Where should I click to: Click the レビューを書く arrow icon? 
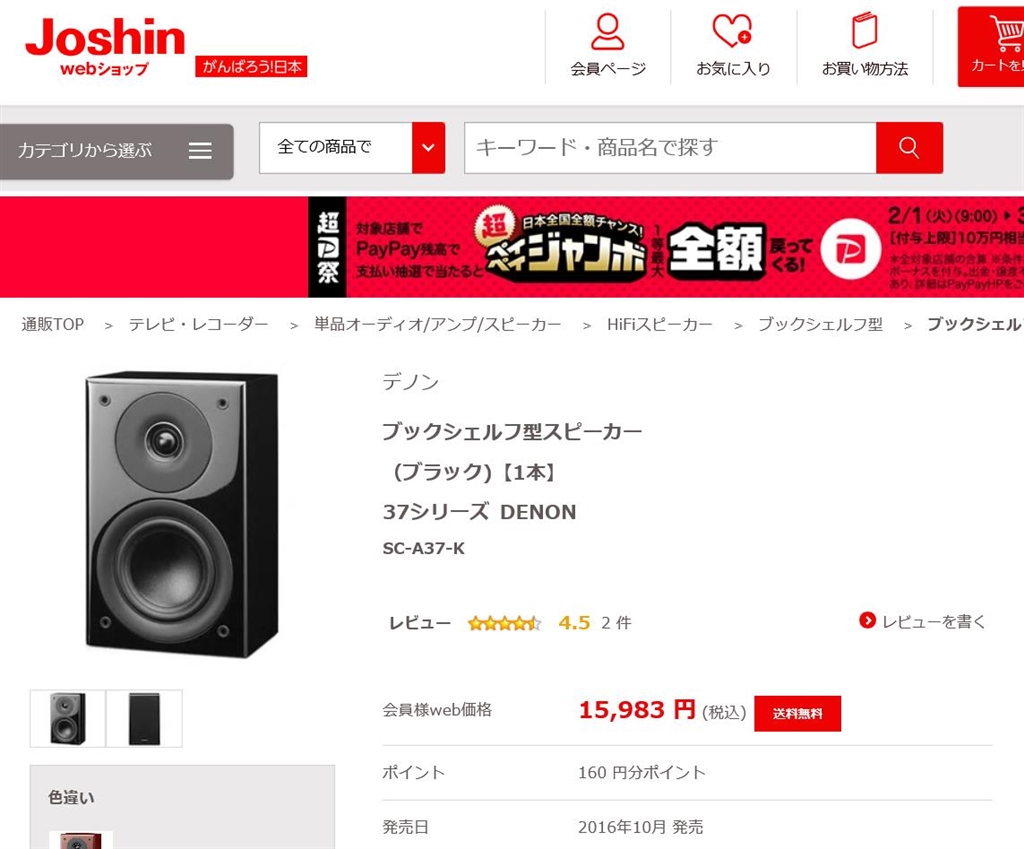[867, 620]
